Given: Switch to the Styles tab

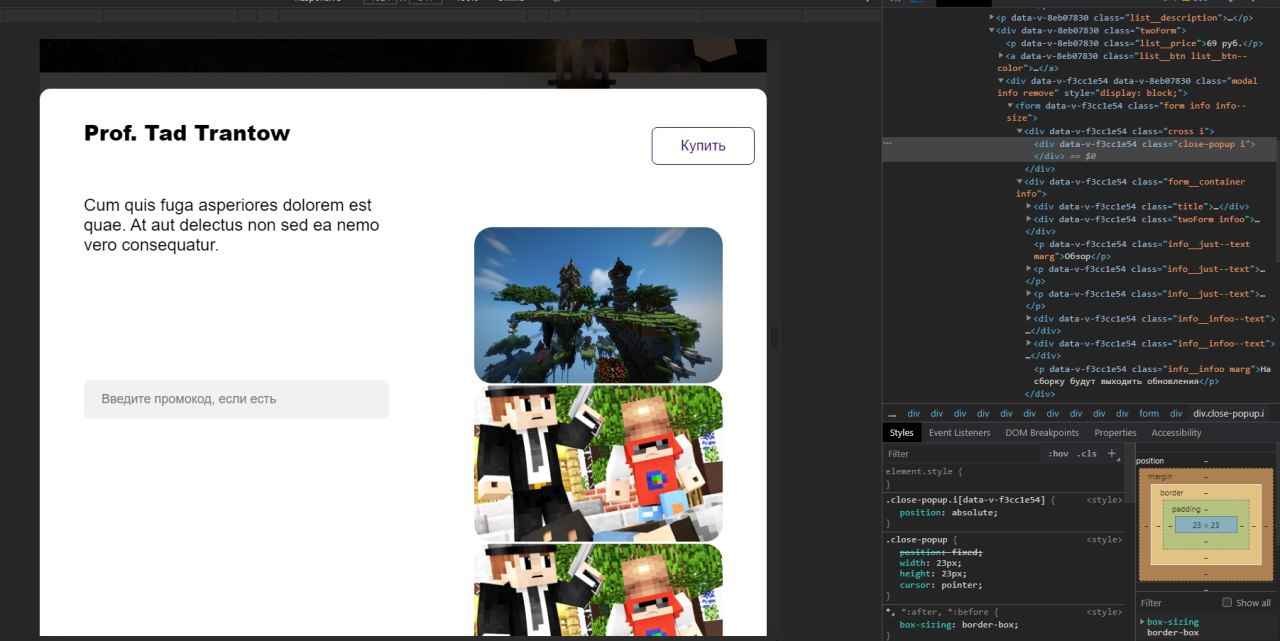Looking at the screenshot, I should click(902, 433).
